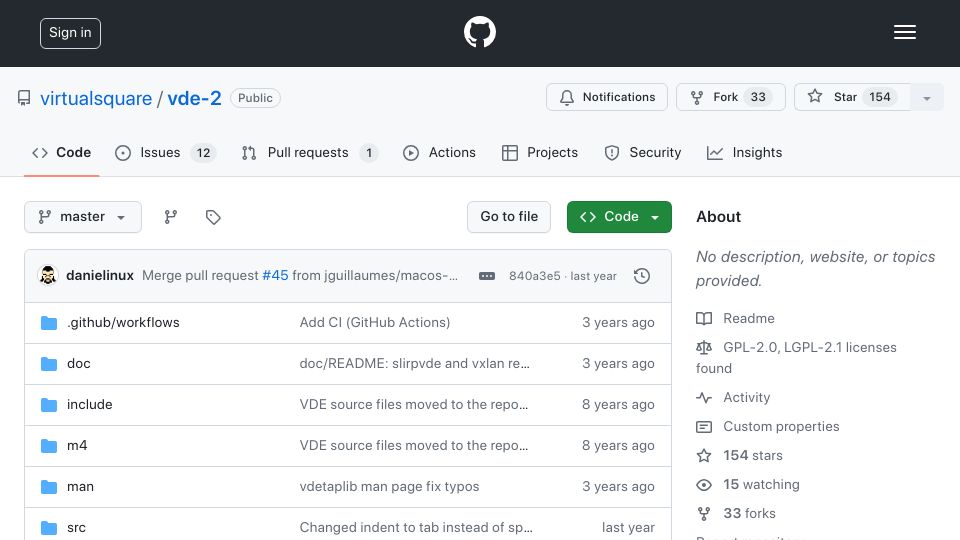View tags via the tag icon

pyautogui.click(x=213, y=217)
